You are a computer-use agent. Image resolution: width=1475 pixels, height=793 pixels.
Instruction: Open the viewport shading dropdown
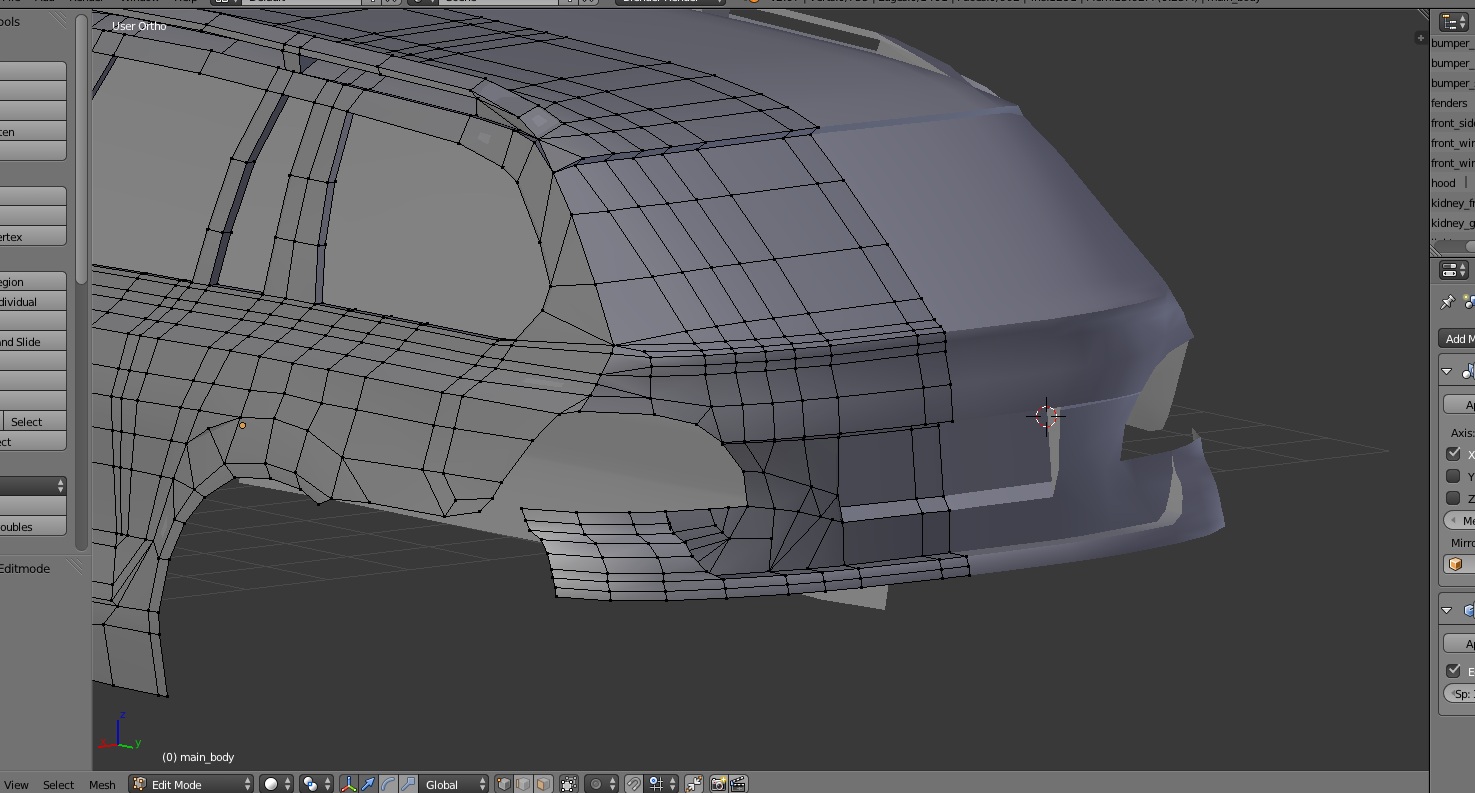coord(277,784)
